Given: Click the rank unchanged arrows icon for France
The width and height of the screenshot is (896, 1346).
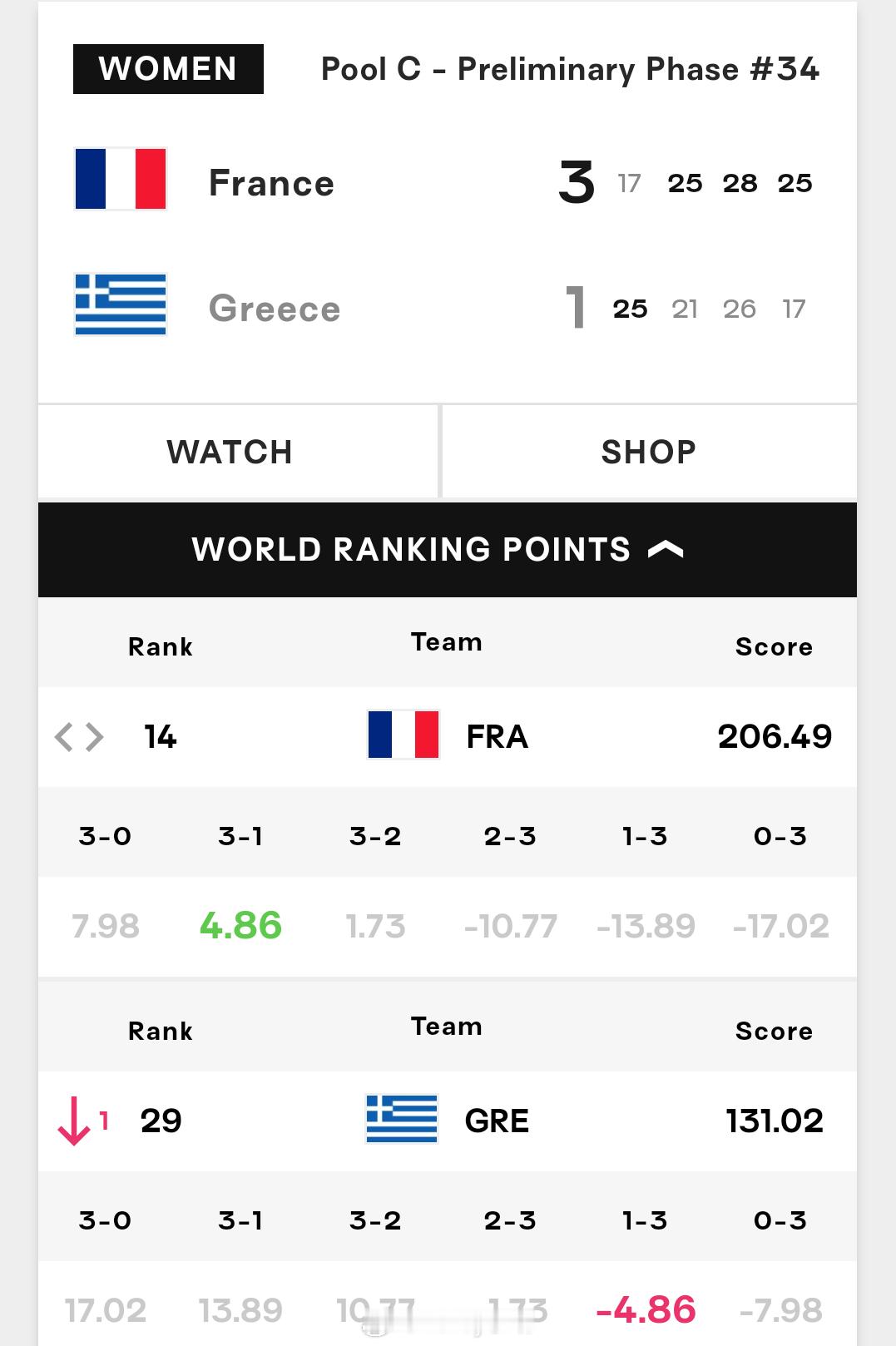Looking at the screenshot, I should pos(79,737).
